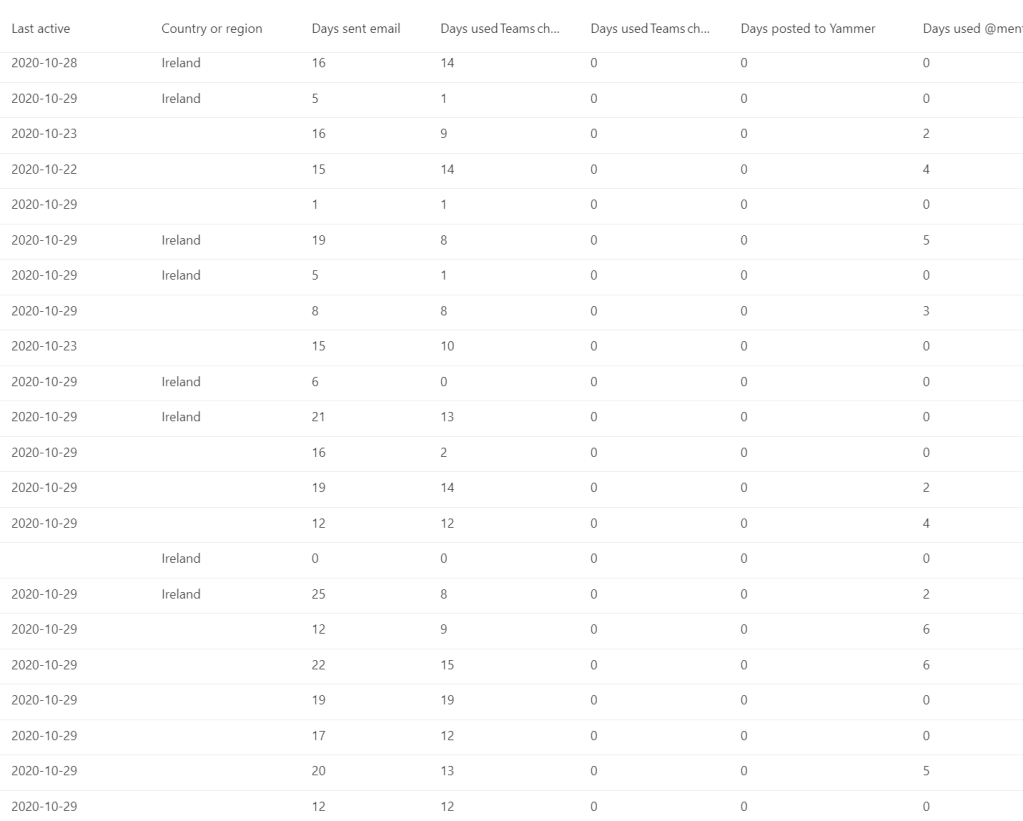1023x821 pixels.
Task: Click the value 2 in Teams chat column
Action: (444, 453)
